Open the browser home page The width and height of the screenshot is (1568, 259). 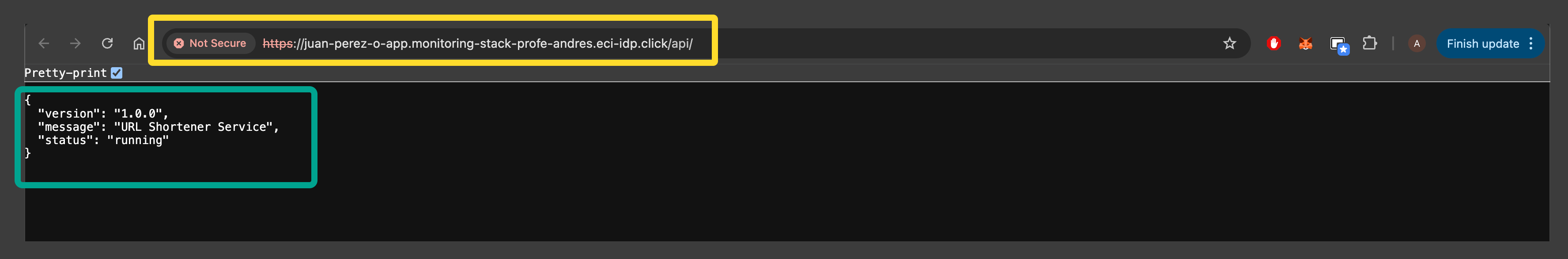pyautogui.click(x=139, y=43)
